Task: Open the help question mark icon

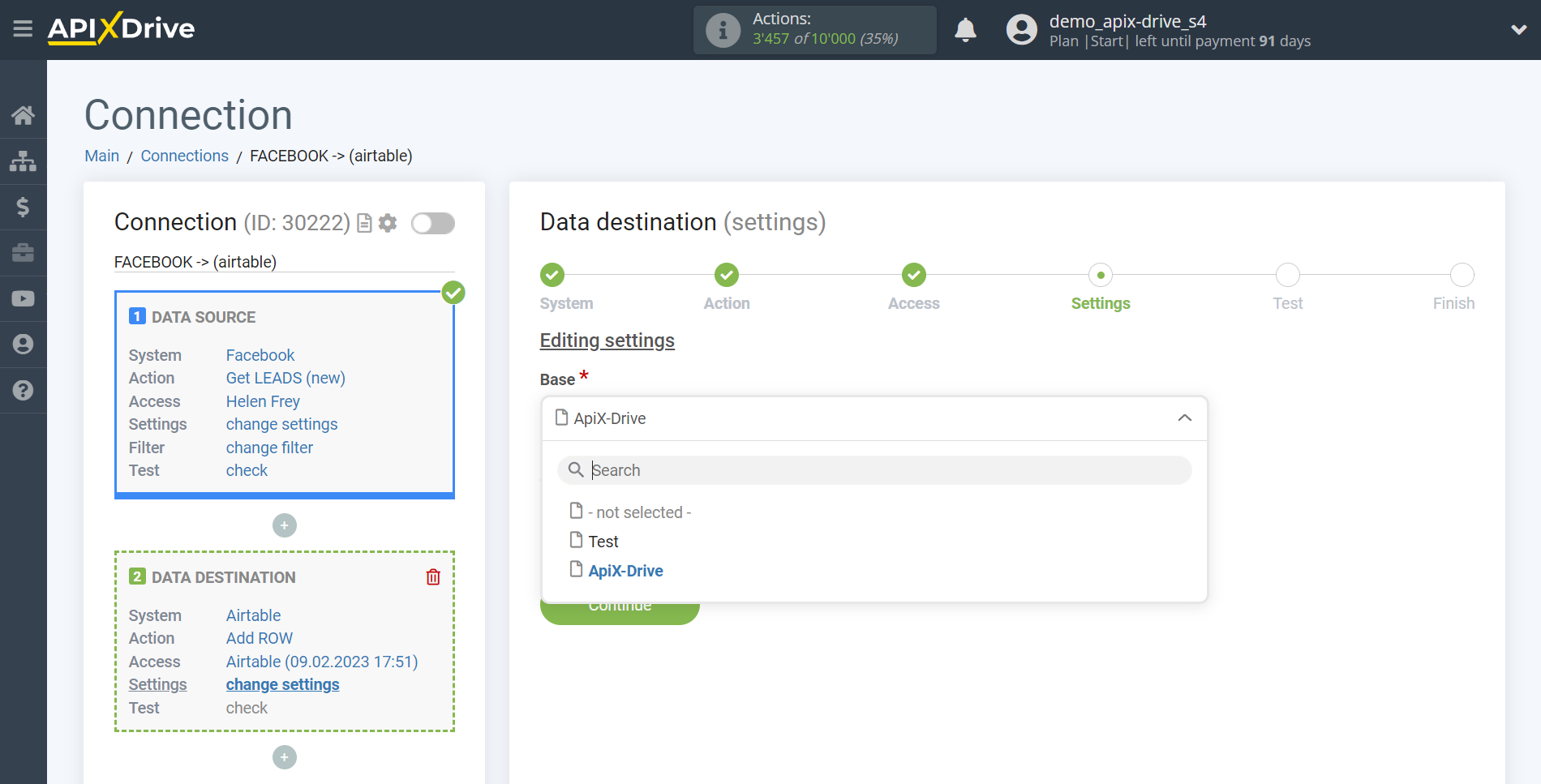Action: click(23, 390)
